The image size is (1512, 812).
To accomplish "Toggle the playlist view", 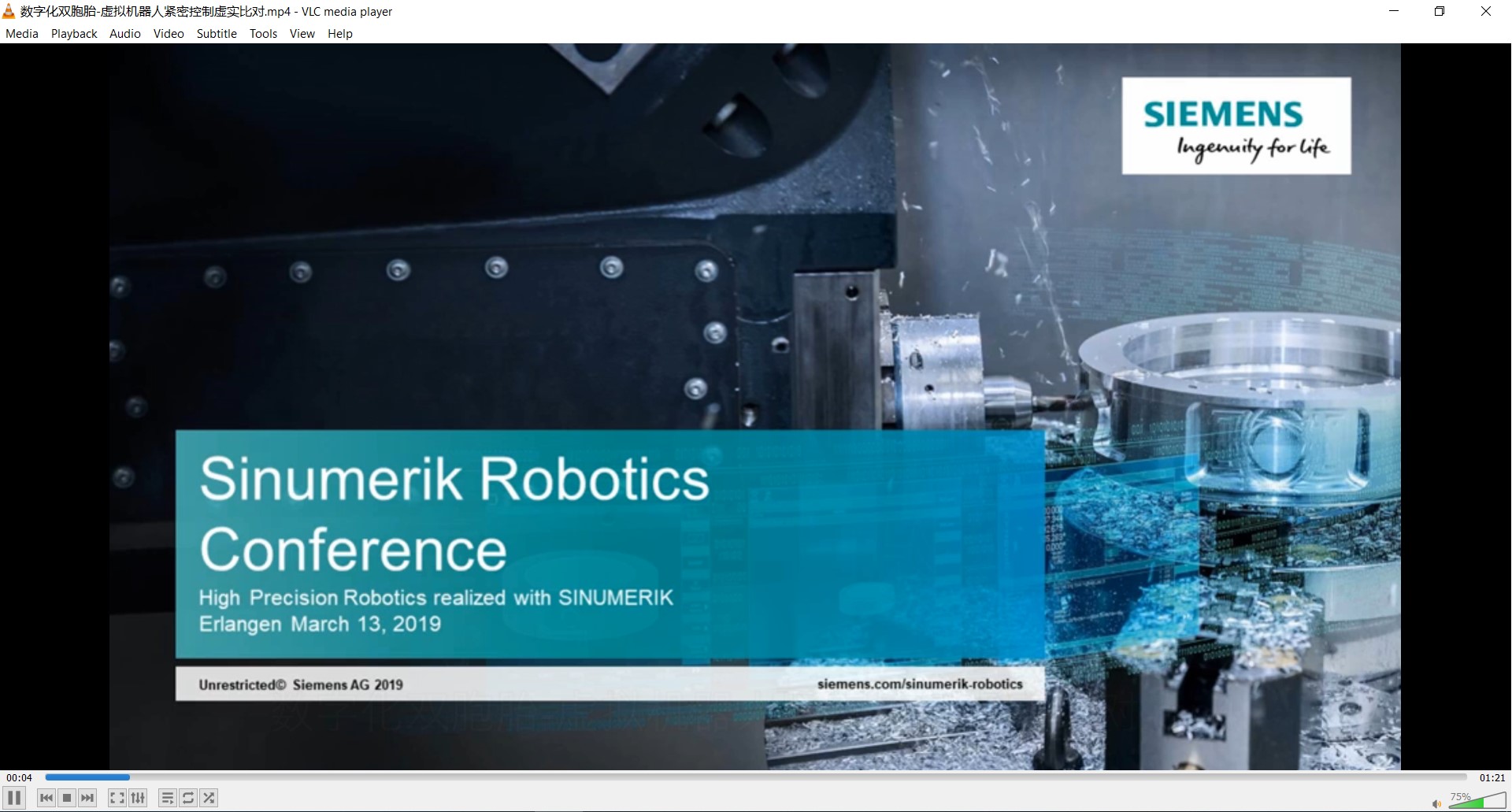I will pyautogui.click(x=167, y=798).
